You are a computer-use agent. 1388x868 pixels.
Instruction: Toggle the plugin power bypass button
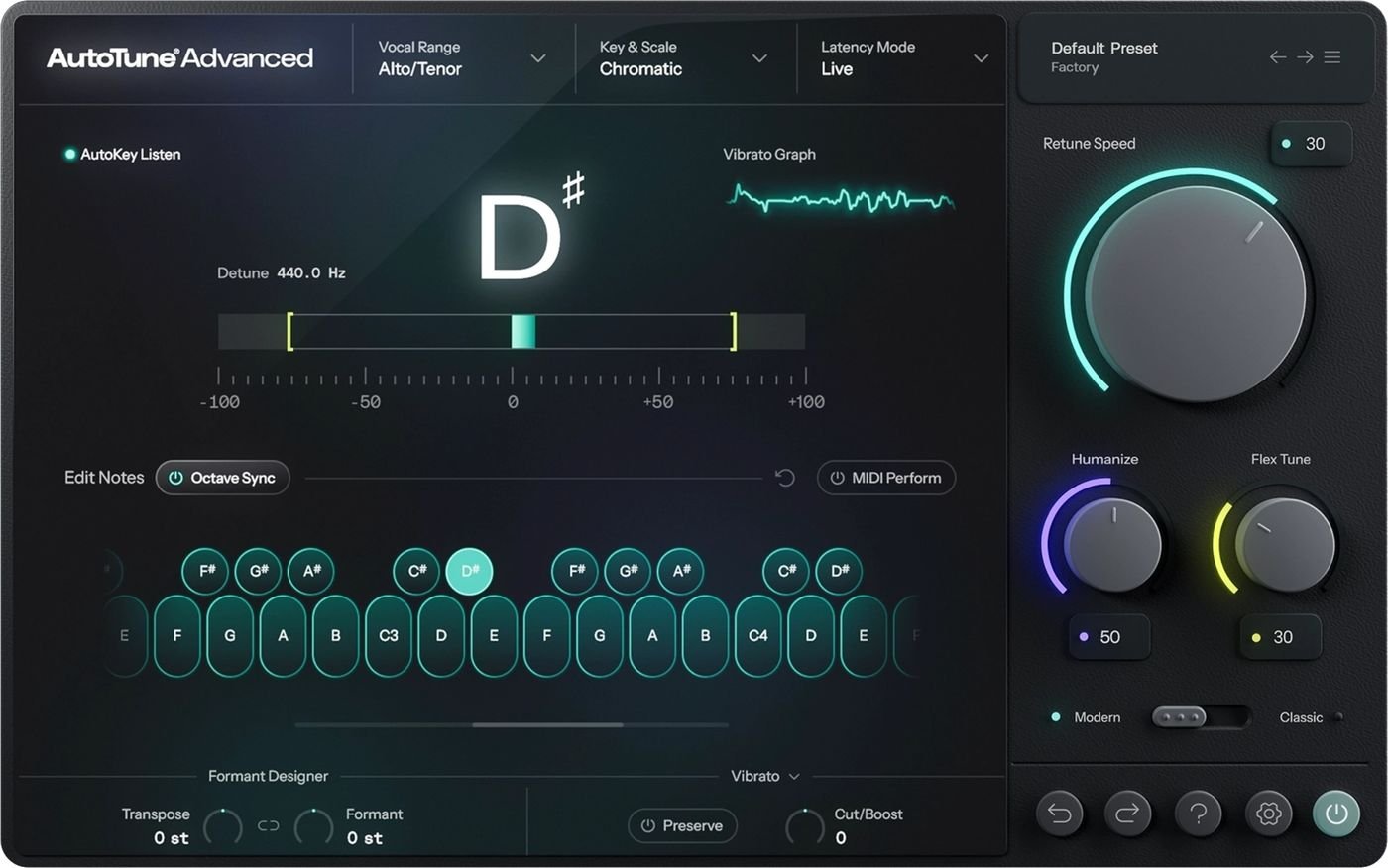[1336, 814]
